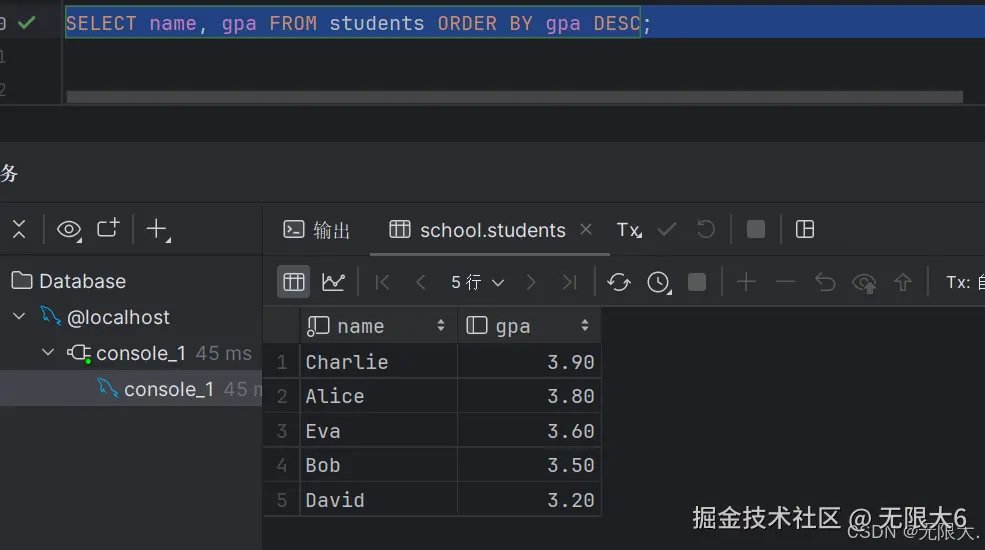The height and width of the screenshot is (550, 985).
Task: Open the 5 行 page size dropdown
Action: [x=477, y=283]
